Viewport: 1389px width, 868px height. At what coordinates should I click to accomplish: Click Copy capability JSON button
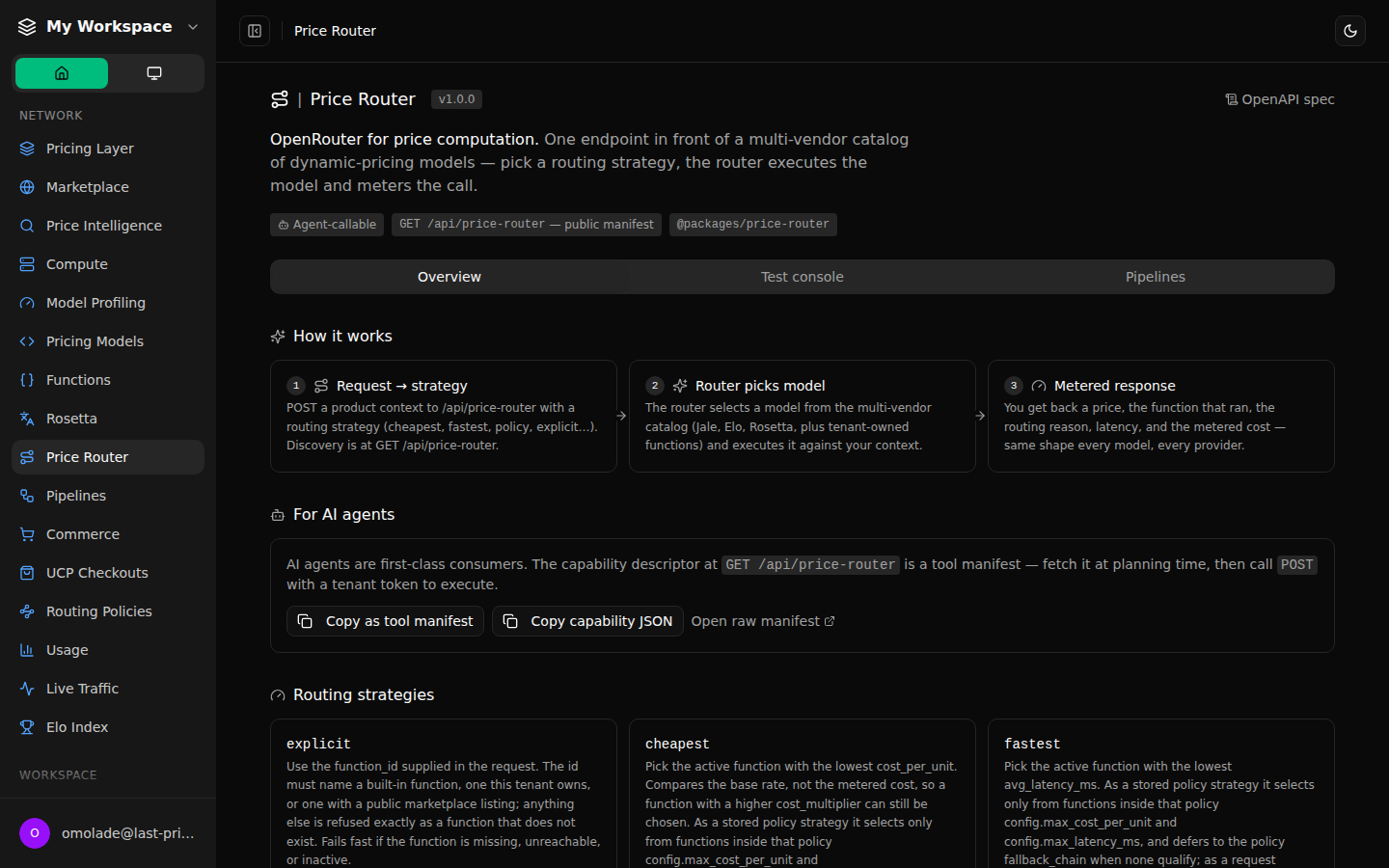tap(587, 621)
